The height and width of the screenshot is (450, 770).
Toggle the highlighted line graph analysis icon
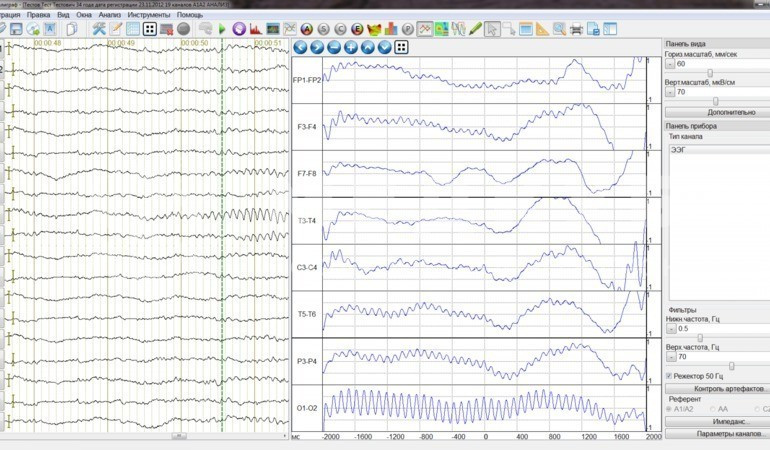pyautogui.click(x=425, y=29)
